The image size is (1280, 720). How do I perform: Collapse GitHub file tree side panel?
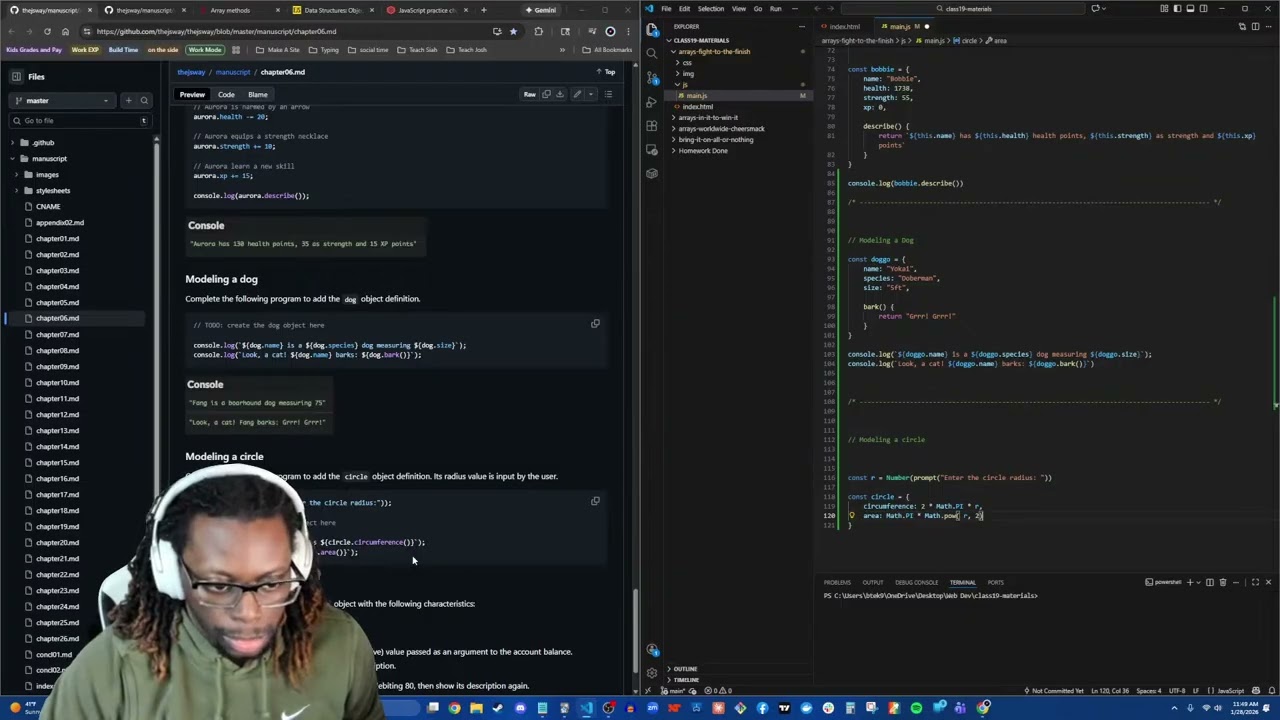16,76
